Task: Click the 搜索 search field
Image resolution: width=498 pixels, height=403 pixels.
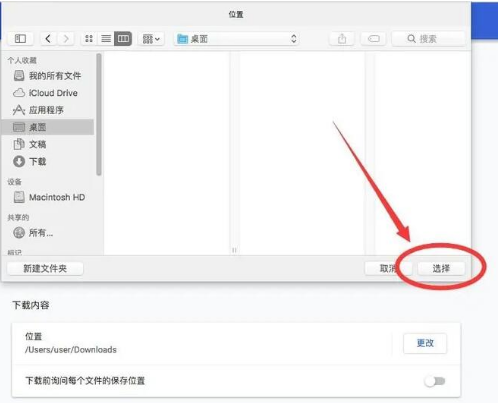Action: tap(428, 39)
